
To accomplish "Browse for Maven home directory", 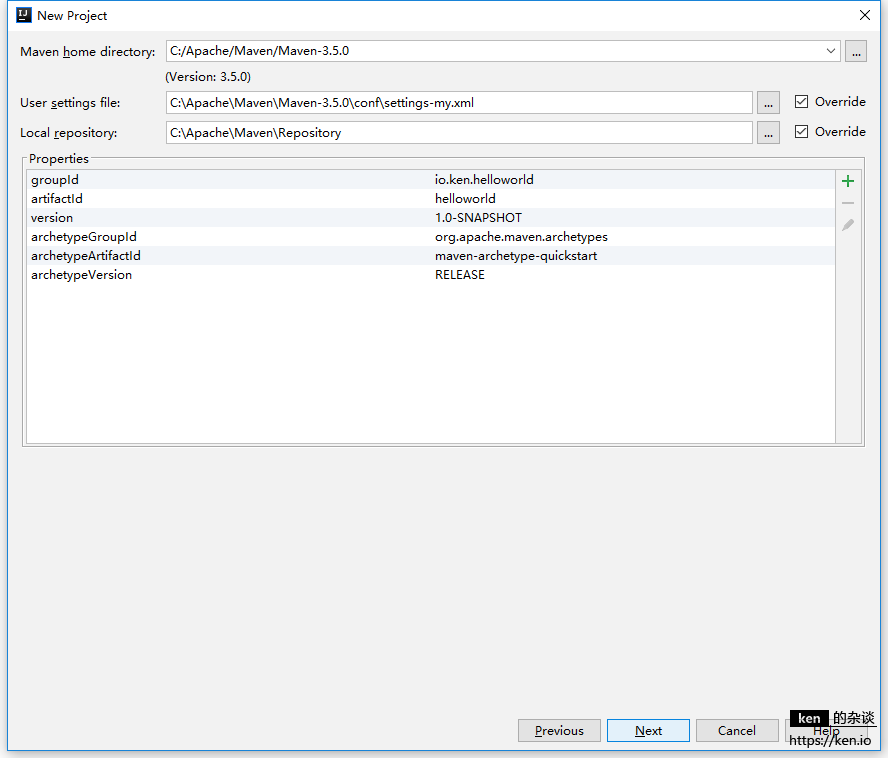I will [856, 51].
